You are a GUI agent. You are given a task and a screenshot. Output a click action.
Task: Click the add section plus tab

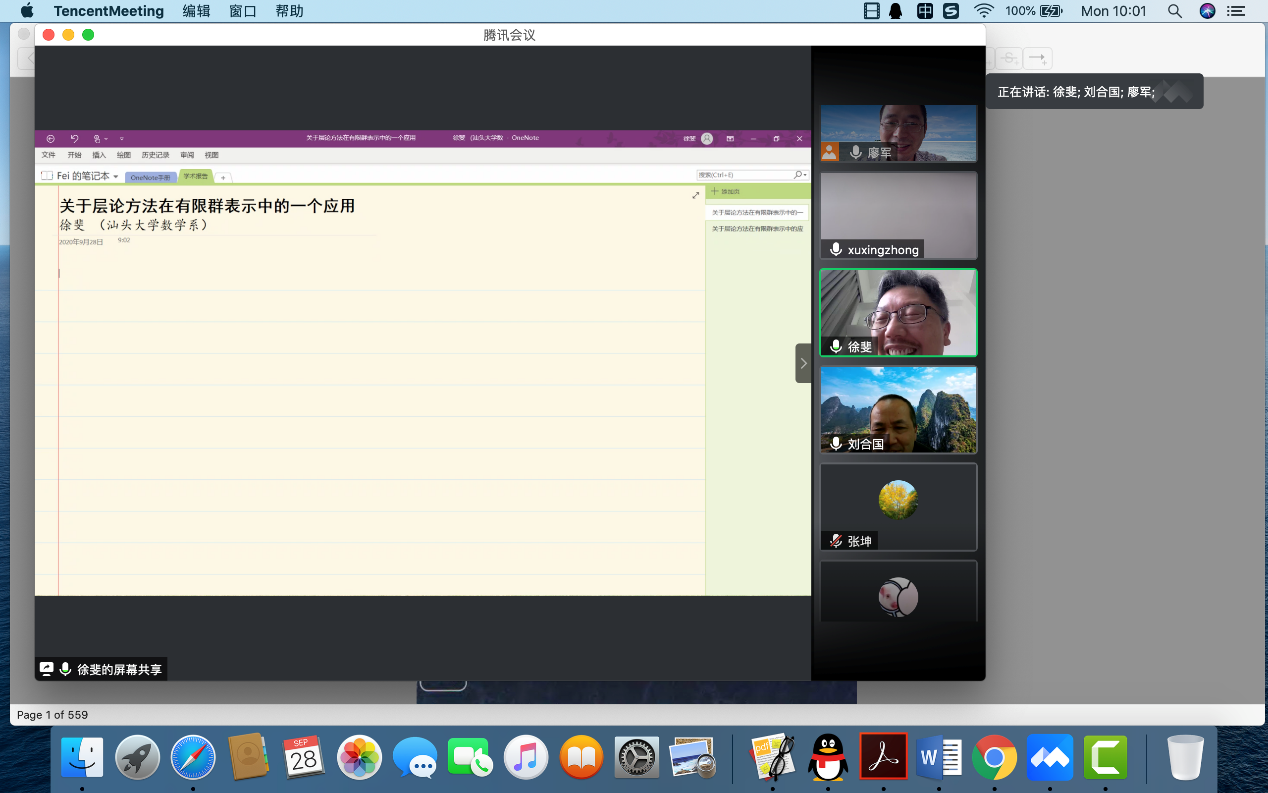point(223,177)
